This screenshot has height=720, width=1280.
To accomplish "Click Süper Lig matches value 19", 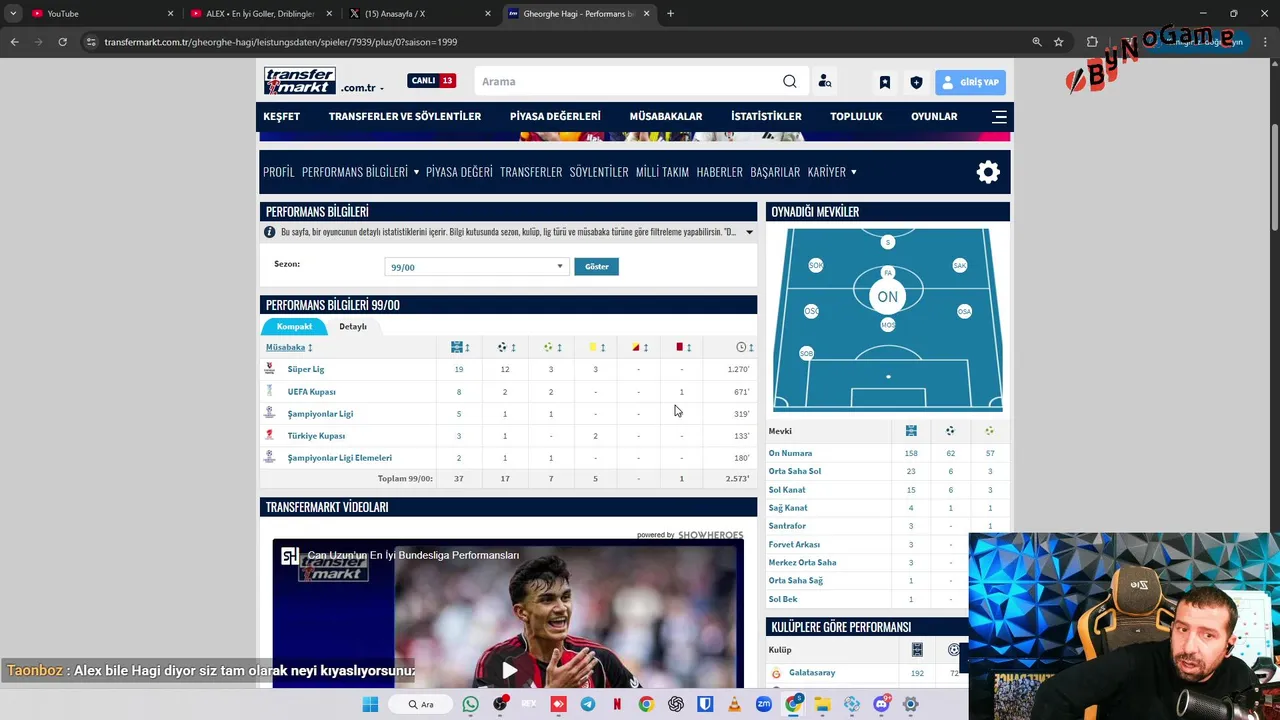I will [459, 369].
